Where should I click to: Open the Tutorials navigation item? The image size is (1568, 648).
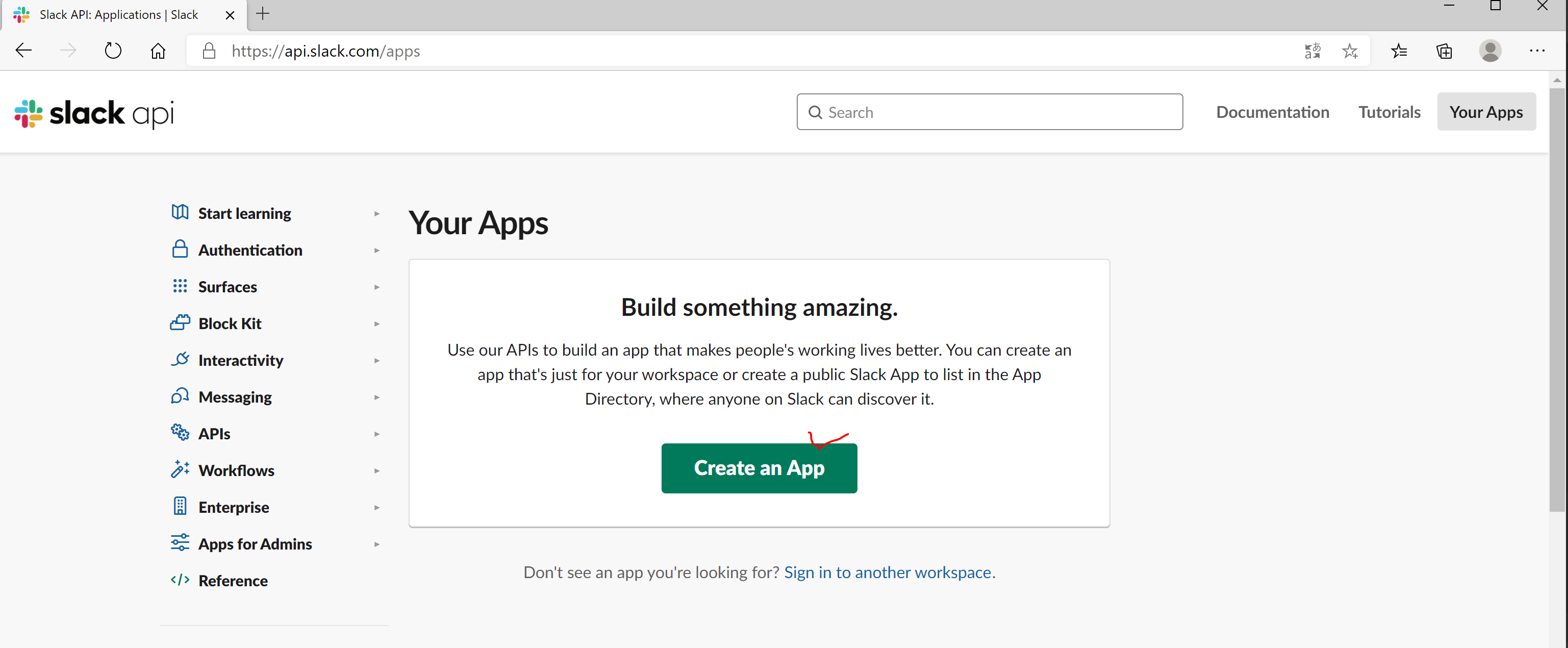coord(1389,112)
